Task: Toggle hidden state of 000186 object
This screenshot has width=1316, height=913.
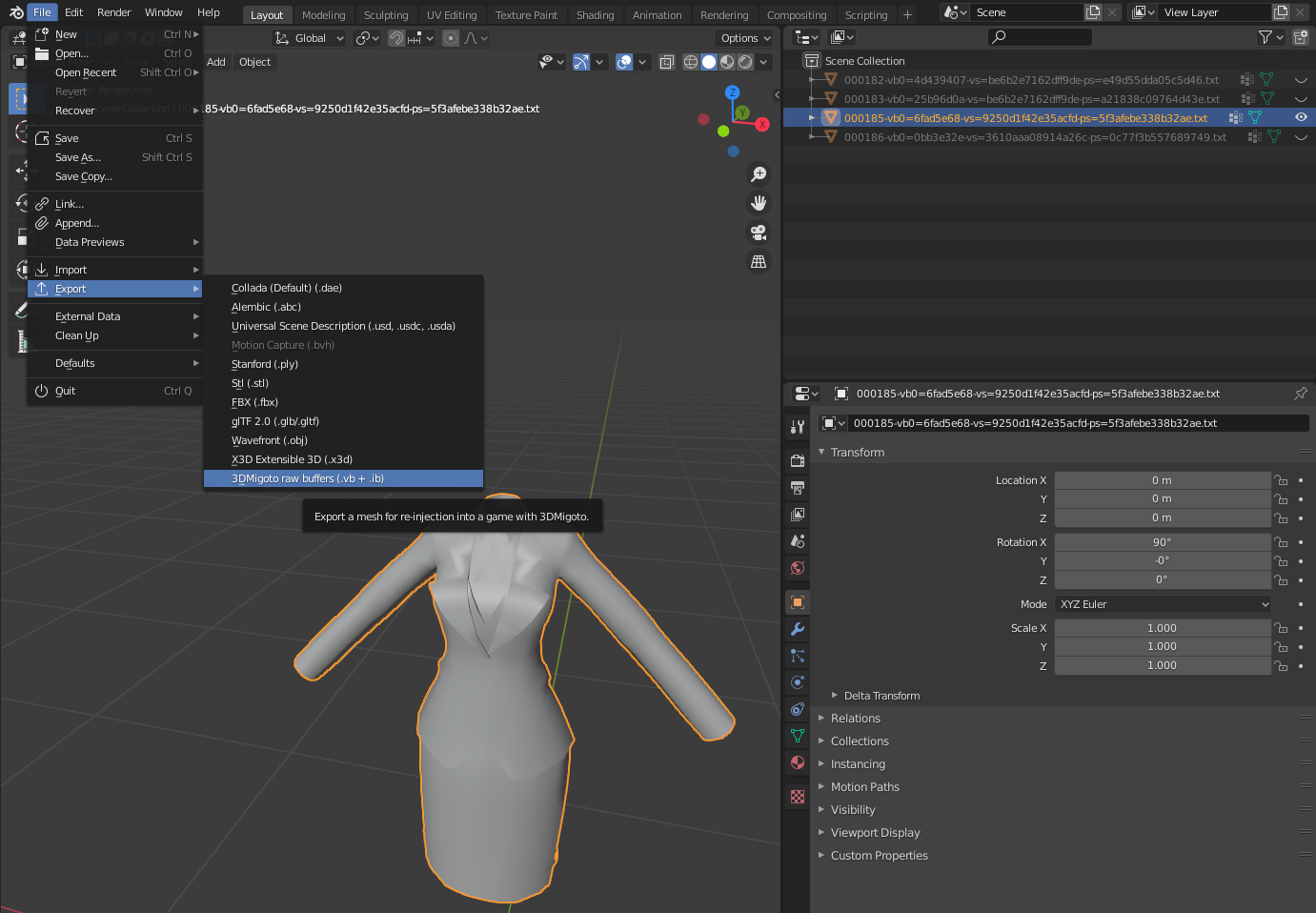Action: coord(1301,137)
